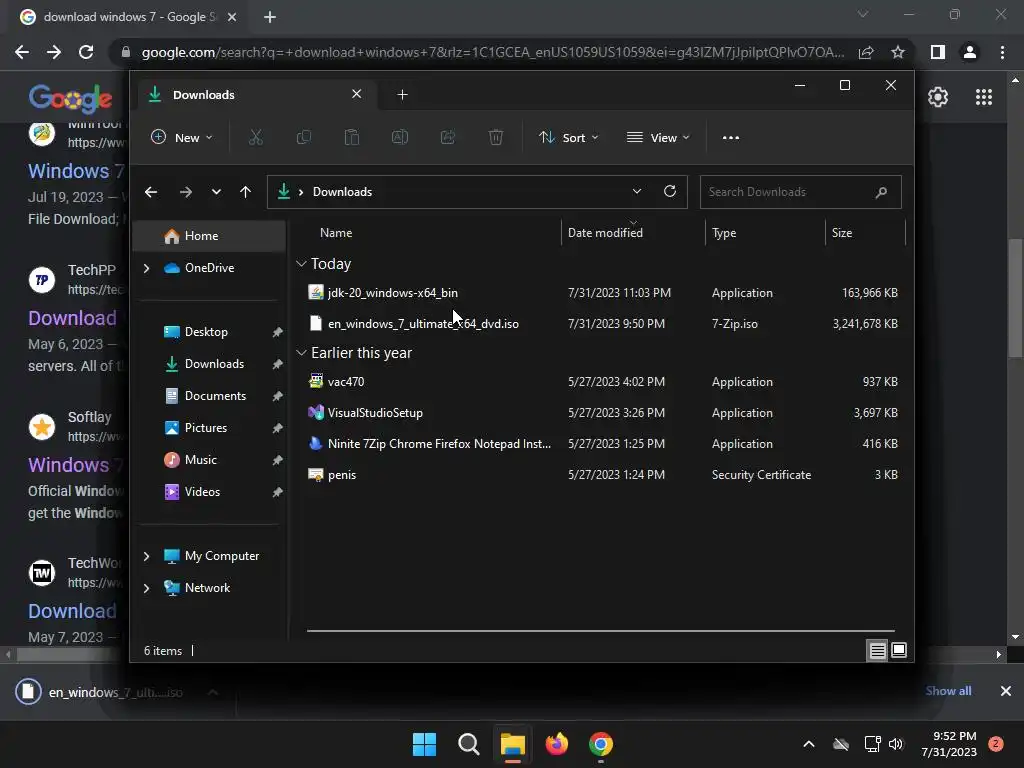The image size is (1024, 768).
Task: Sort by Name column header
Action: click(x=429, y=232)
